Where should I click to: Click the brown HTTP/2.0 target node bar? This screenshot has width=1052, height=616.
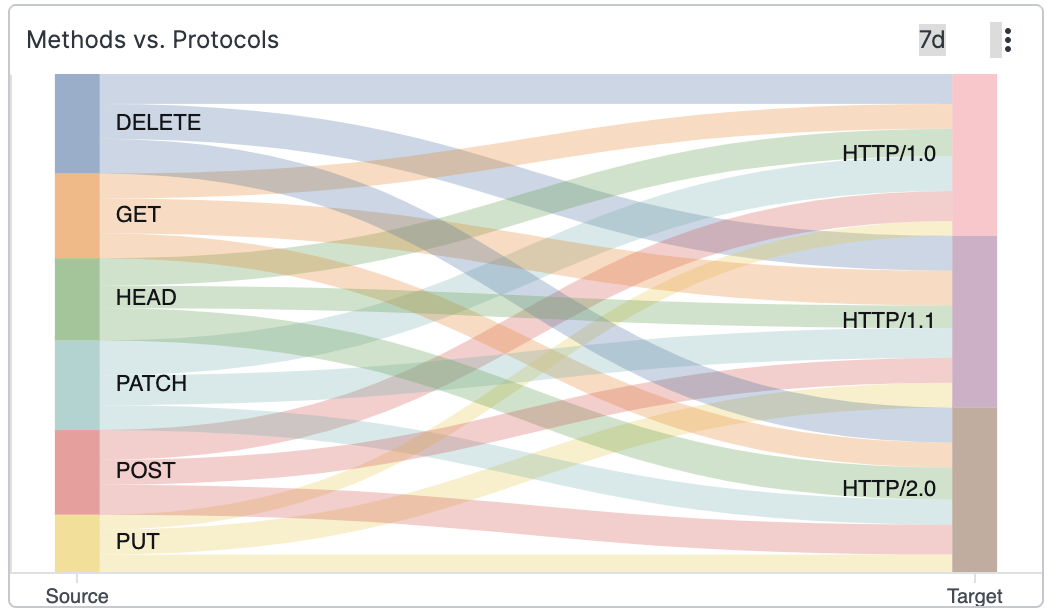[x=974, y=489]
